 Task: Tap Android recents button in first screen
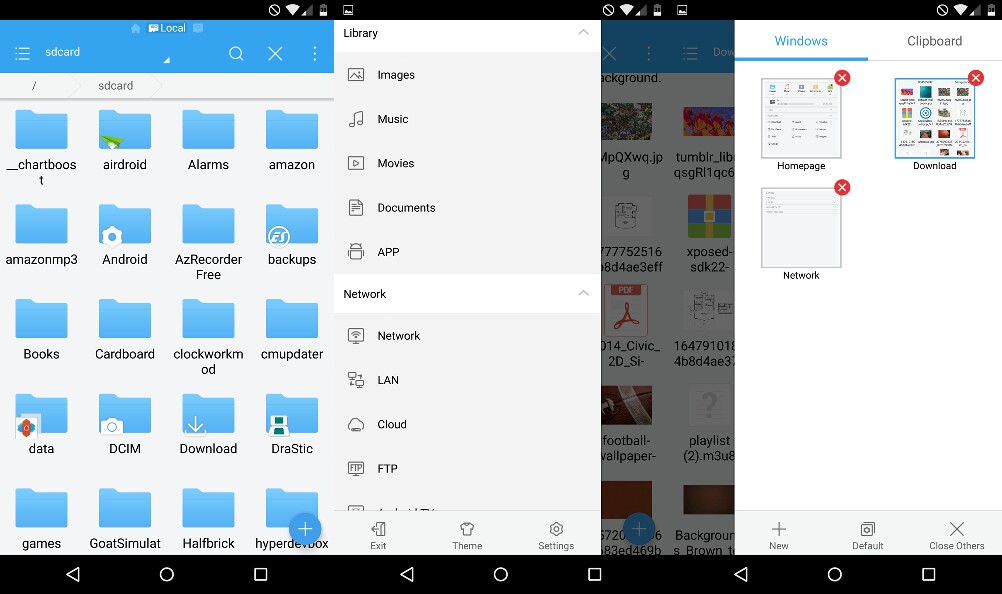pos(261,574)
